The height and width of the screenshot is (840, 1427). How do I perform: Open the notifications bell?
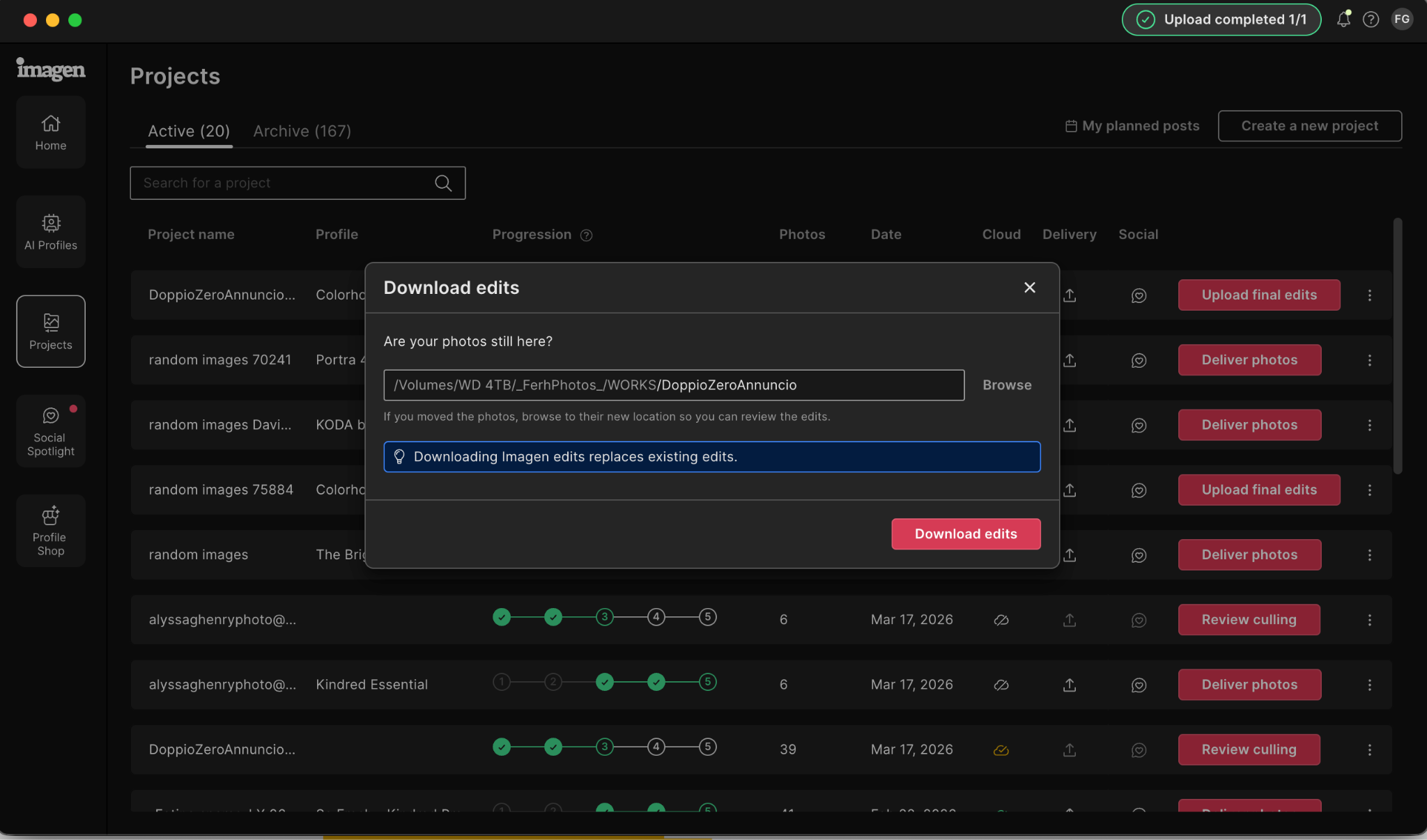pos(1343,20)
